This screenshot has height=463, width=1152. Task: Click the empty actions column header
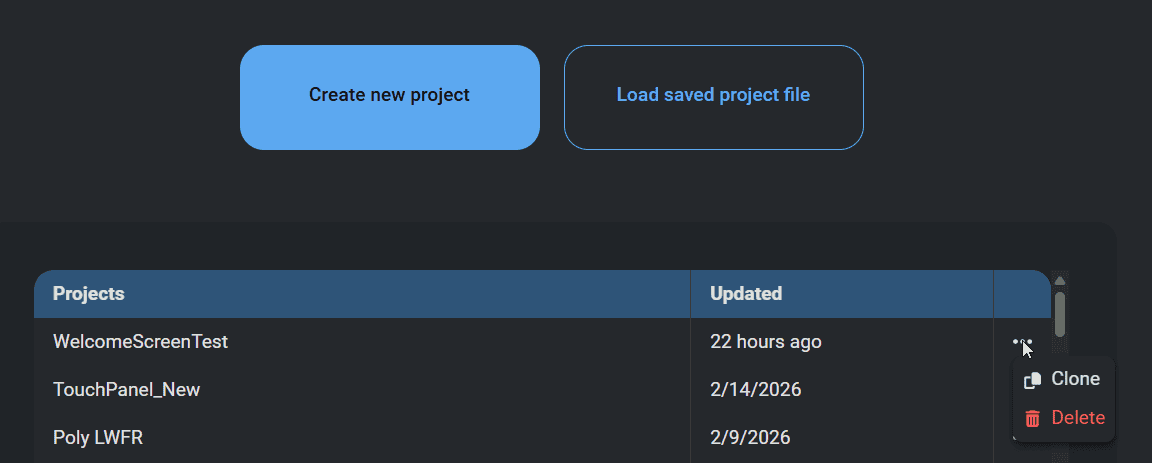1021,294
